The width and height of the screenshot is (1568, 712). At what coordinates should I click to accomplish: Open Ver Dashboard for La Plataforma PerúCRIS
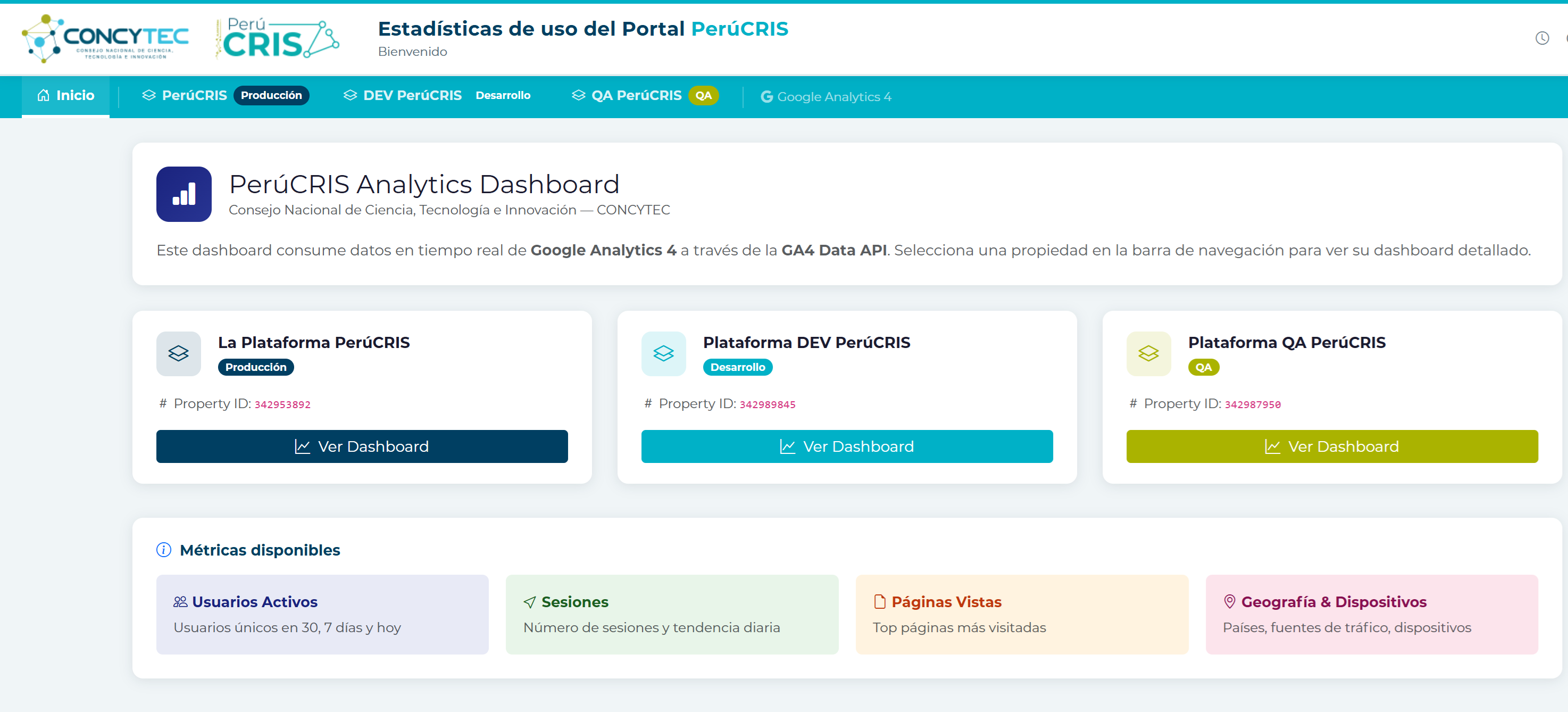point(362,446)
